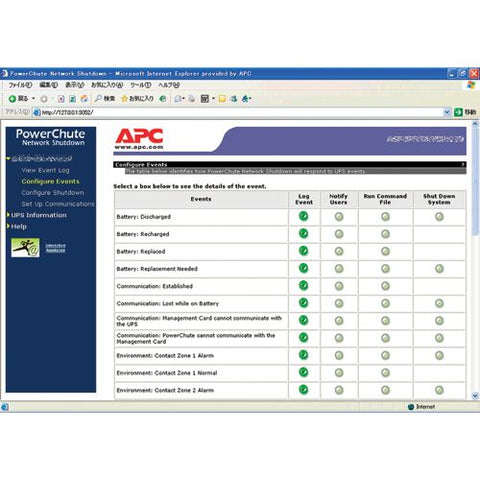Viewport: 480px width, 480px height.
Task: Click the running-figure Interactive Assistant image
Action: pos(25,247)
